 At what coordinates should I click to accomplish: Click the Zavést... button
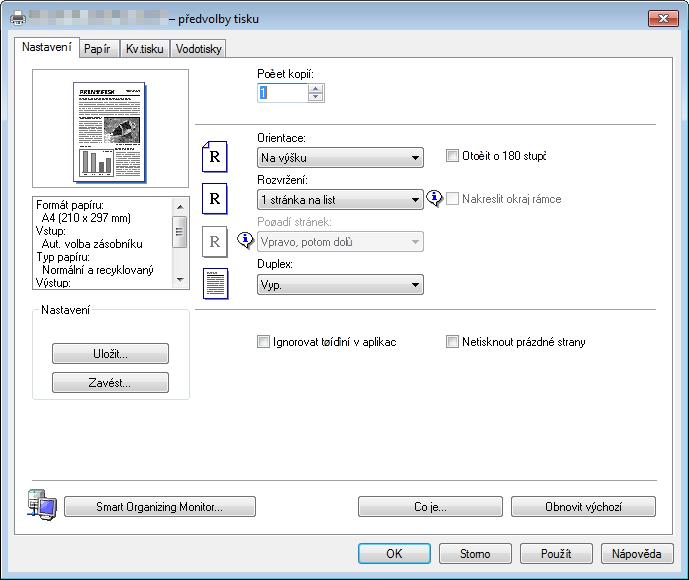click(110, 383)
